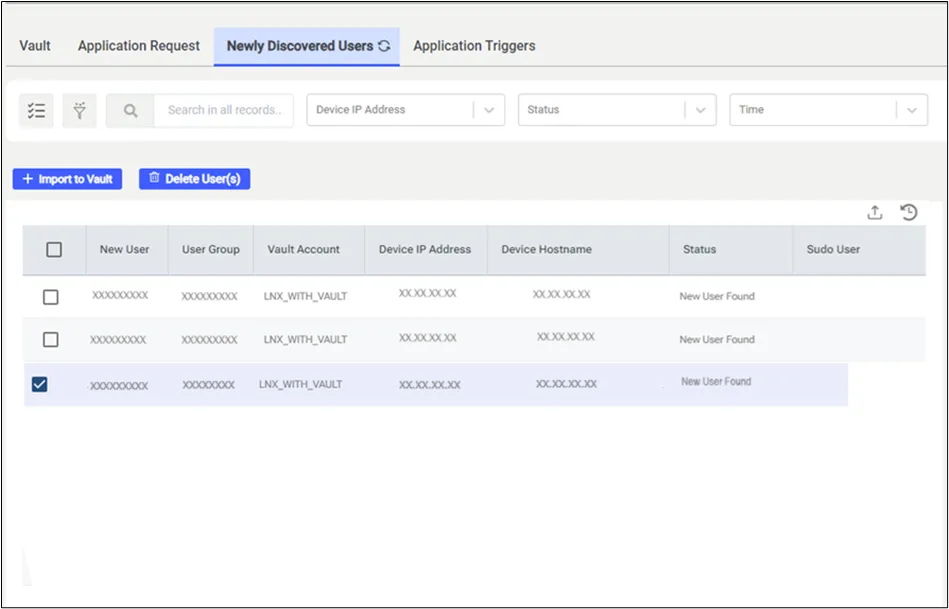Refresh Newly Discovered Users via reload icon
This screenshot has height=609, width=949.
click(x=384, y=46)
